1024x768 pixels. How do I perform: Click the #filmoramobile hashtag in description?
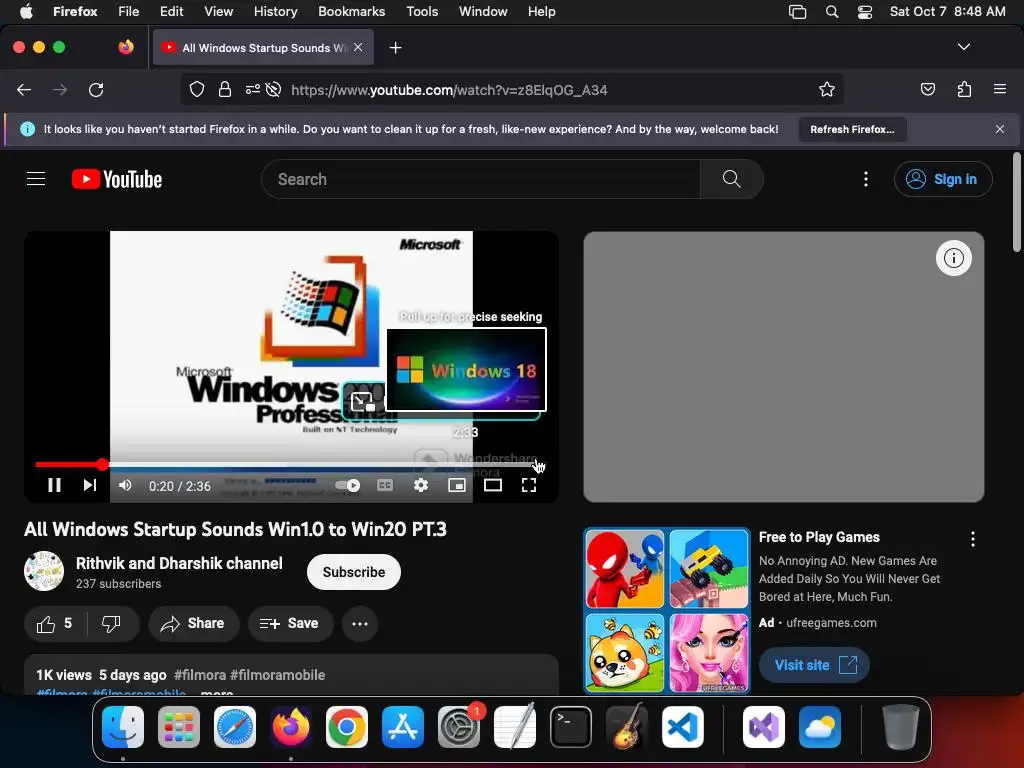click(278, 675)
